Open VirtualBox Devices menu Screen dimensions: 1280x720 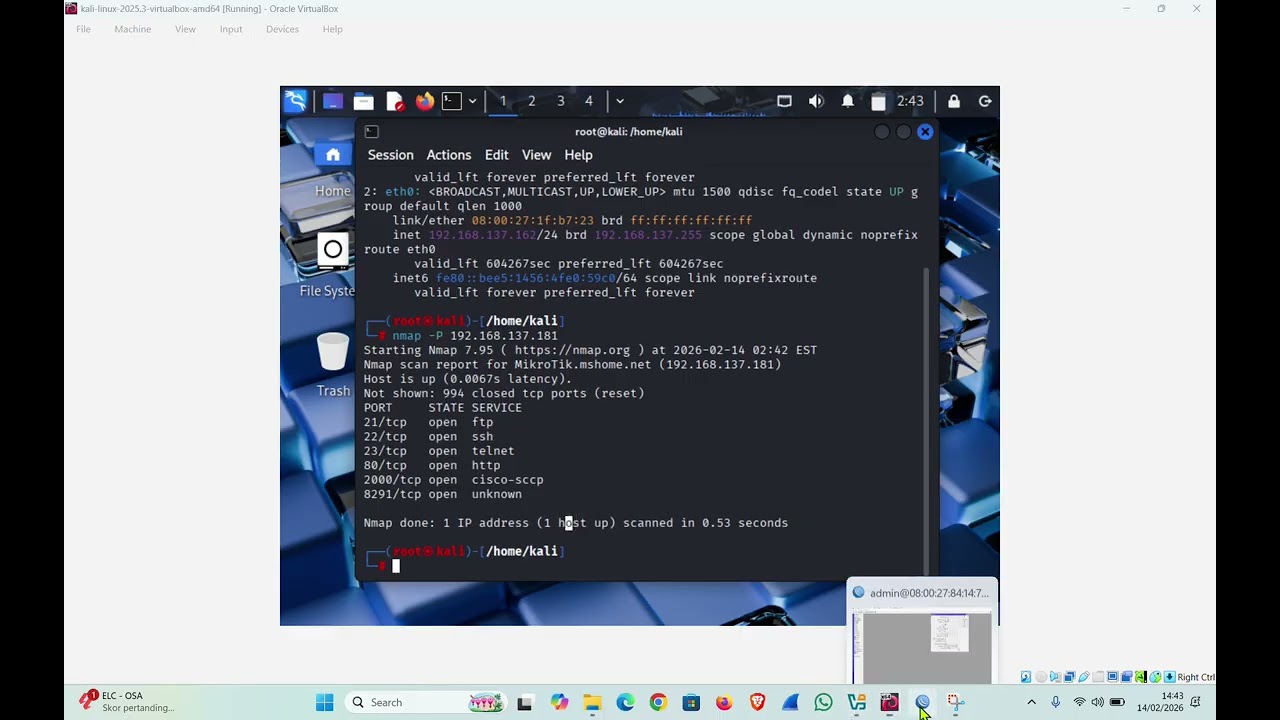282,29
